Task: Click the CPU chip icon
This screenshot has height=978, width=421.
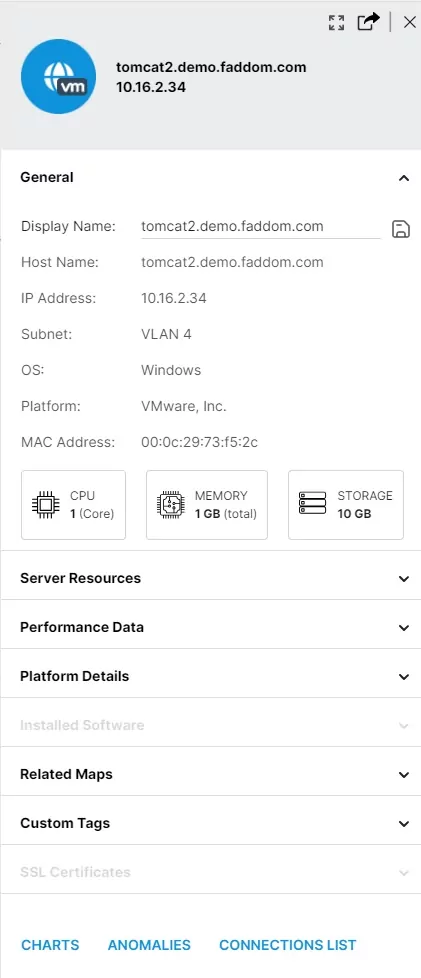Action: point(46,505)
